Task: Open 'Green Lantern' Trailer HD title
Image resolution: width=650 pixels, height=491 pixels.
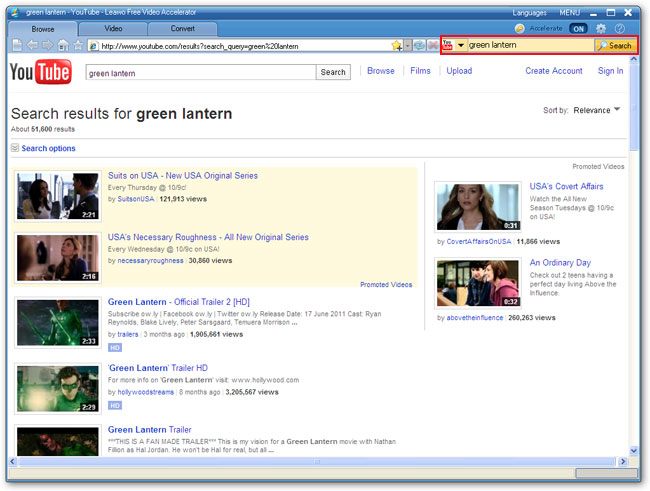Action: pos(158,368)
